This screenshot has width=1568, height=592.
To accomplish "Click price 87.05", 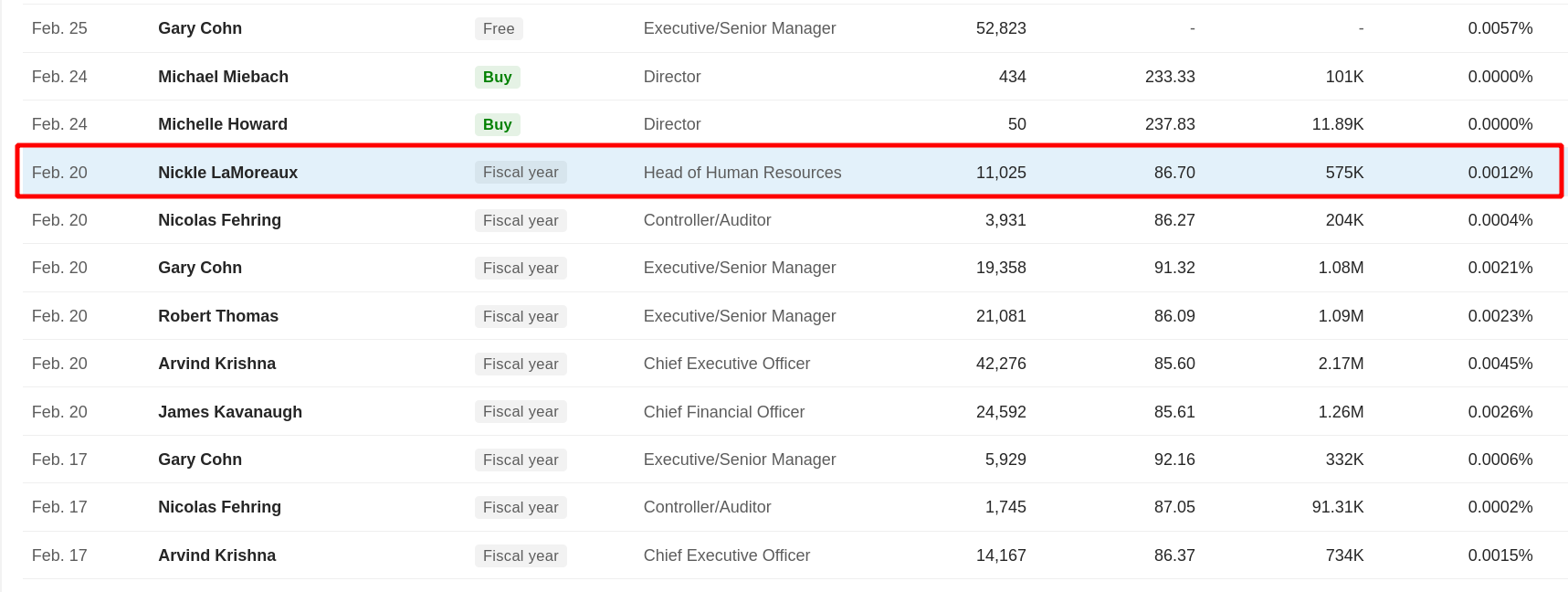I will point(1174,507).
